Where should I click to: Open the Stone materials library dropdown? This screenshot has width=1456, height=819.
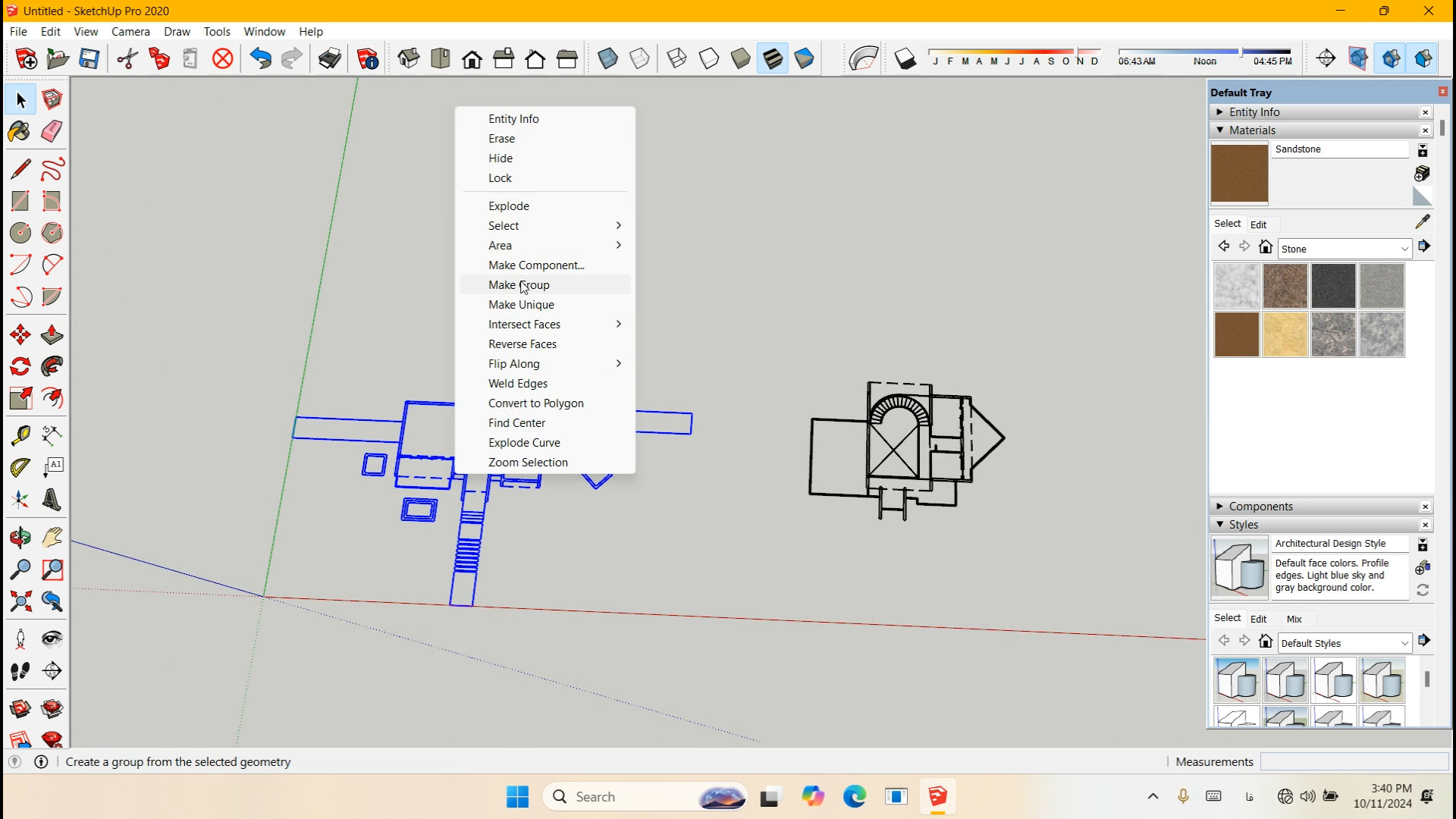[x=1404, y=249]
